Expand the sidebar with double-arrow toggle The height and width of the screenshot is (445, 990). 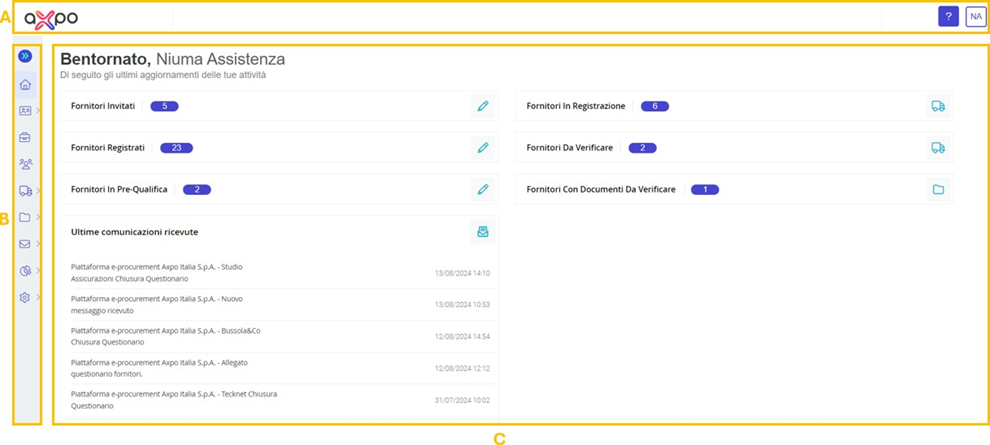tap(25, 56)
